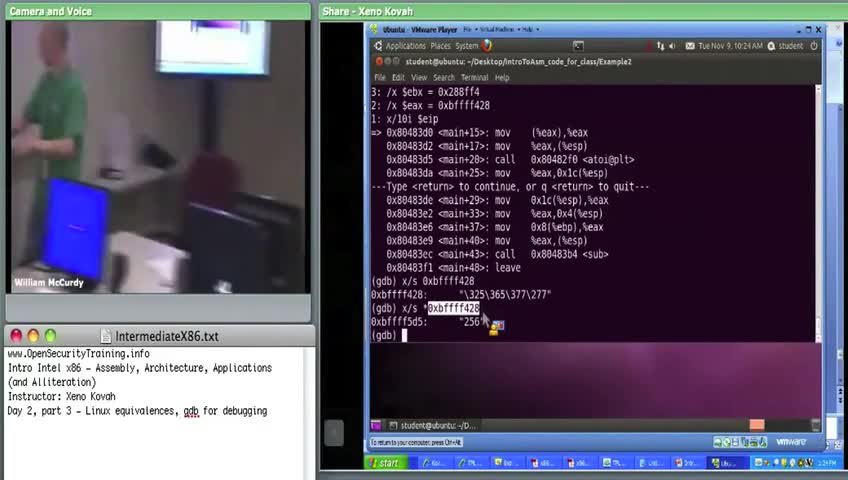
Task: Click the 'To return to your computer' hint
Action: 416,442
